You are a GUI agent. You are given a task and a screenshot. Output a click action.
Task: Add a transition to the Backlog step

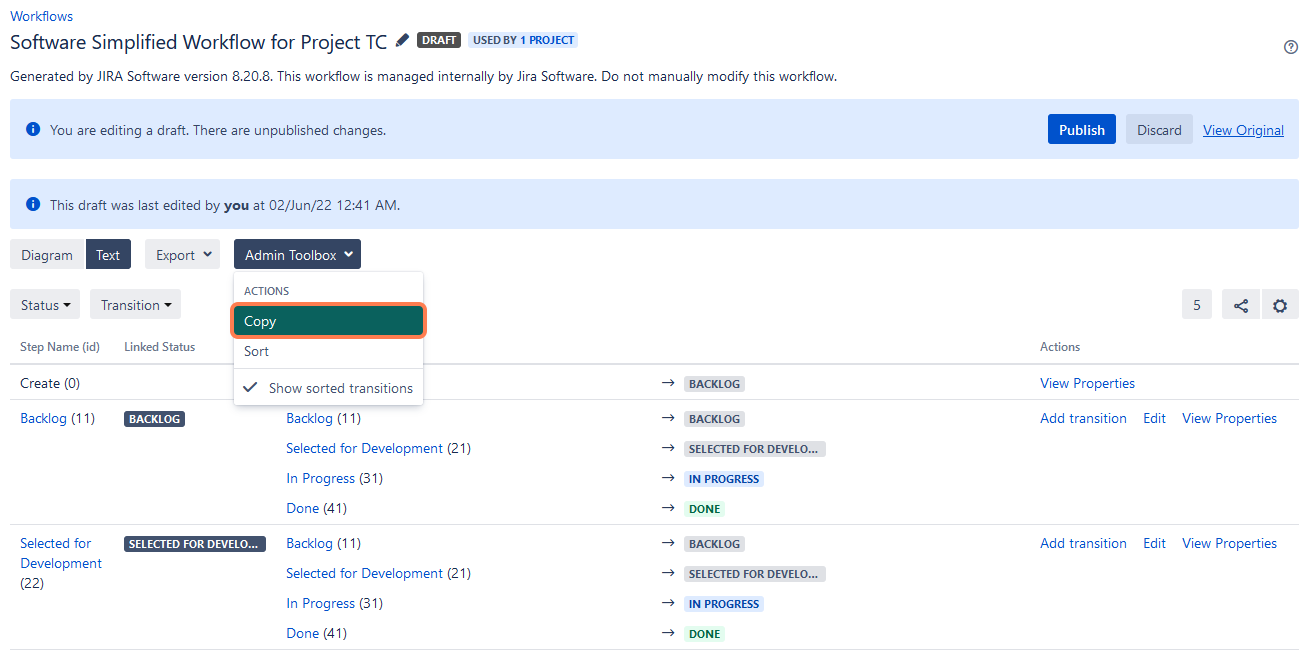[x=1083, y=418]
